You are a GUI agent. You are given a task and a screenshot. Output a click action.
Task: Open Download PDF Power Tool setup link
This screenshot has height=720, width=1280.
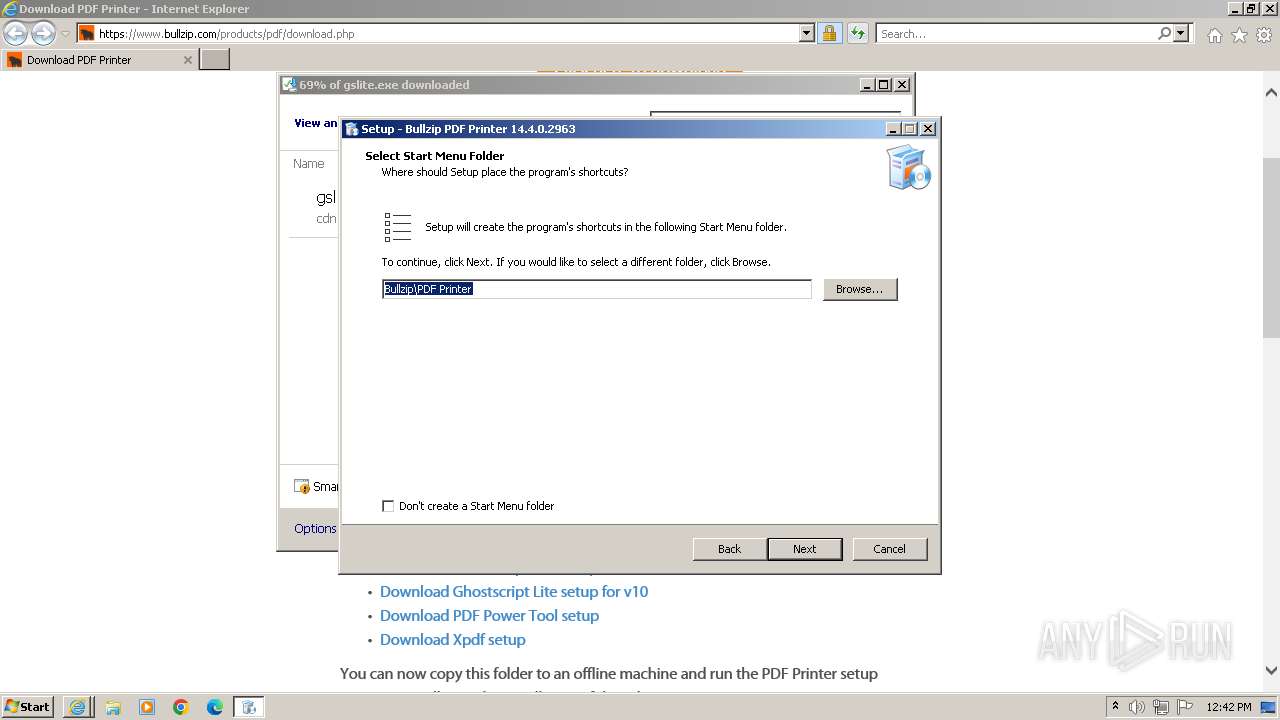(489, 616)
